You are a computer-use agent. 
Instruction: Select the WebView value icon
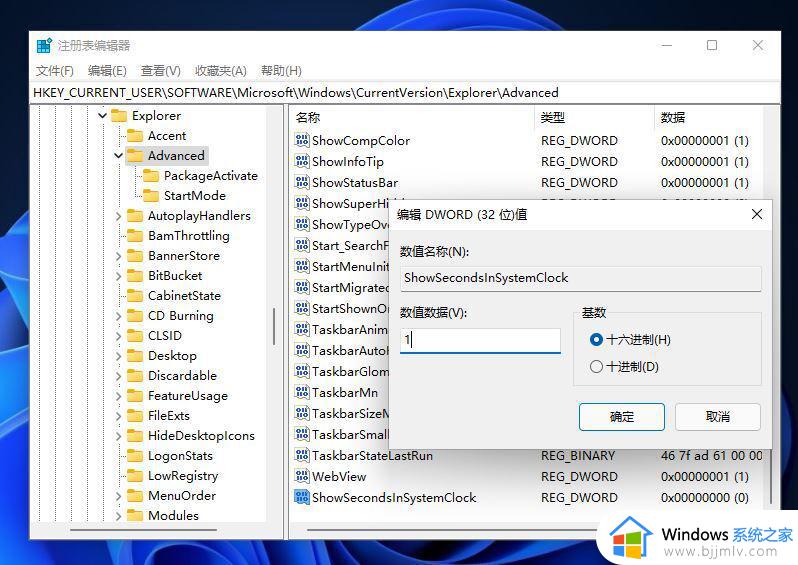point(302,476)
